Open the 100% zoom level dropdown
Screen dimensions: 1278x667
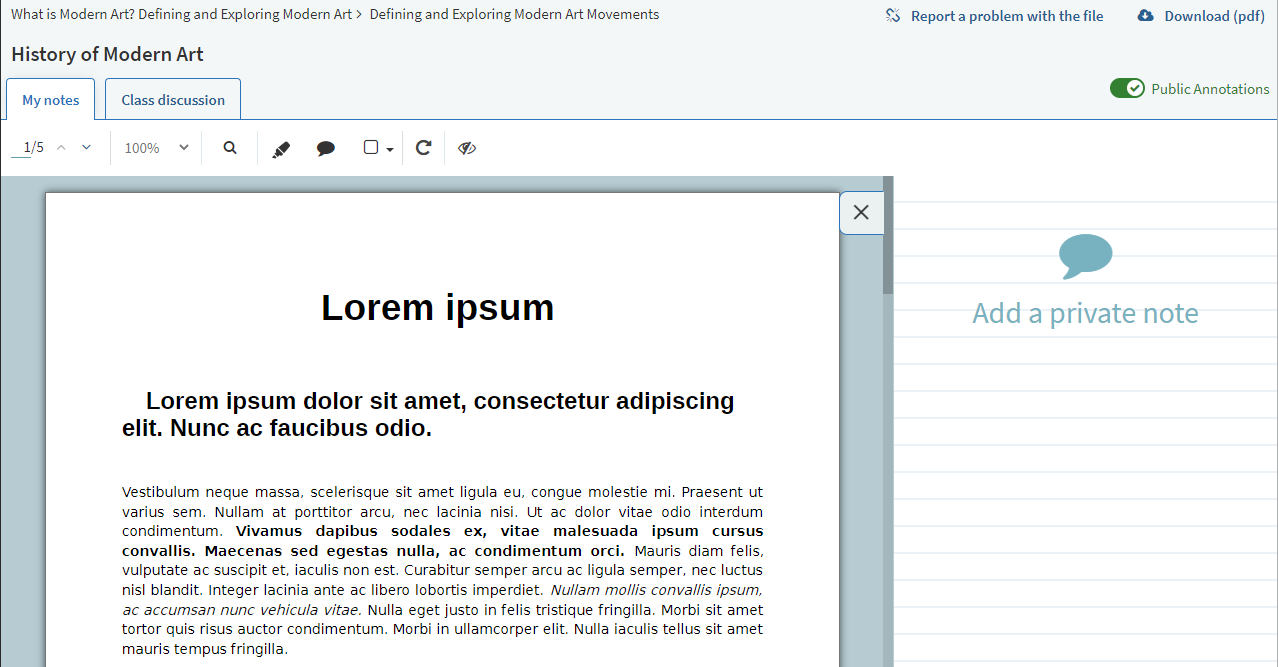click(156, 148)
